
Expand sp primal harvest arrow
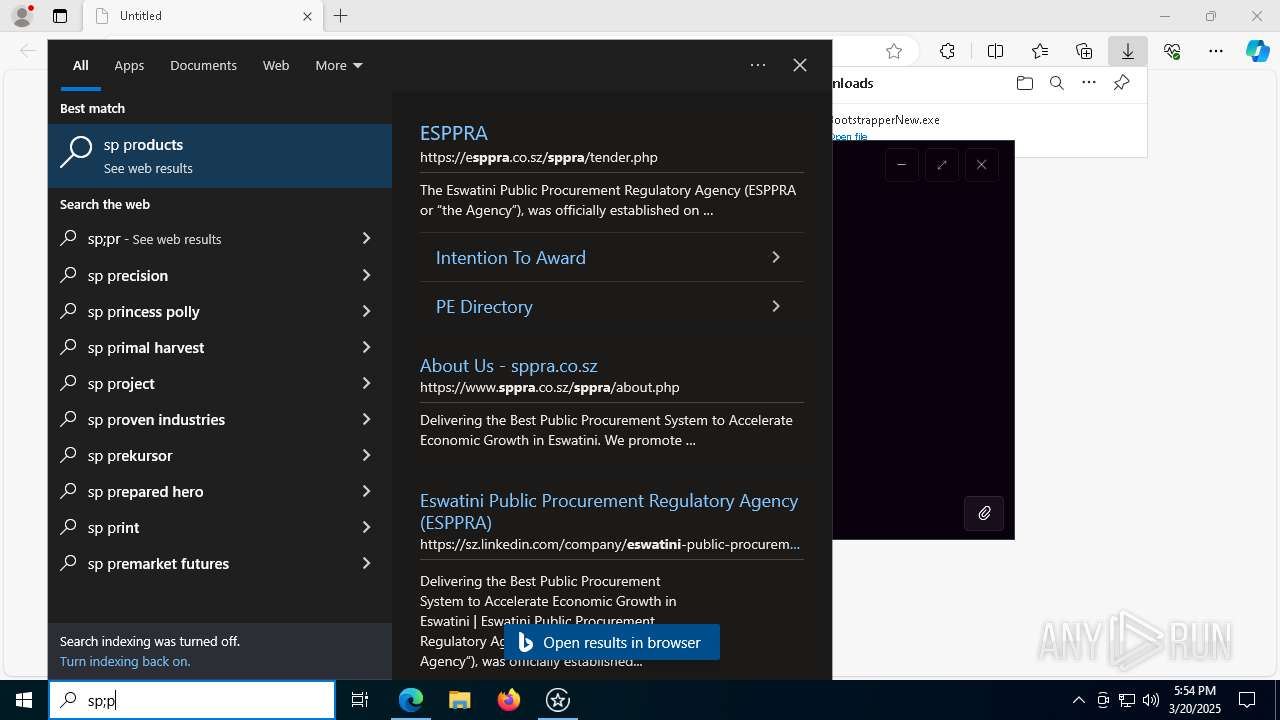(x=366, y=347)
